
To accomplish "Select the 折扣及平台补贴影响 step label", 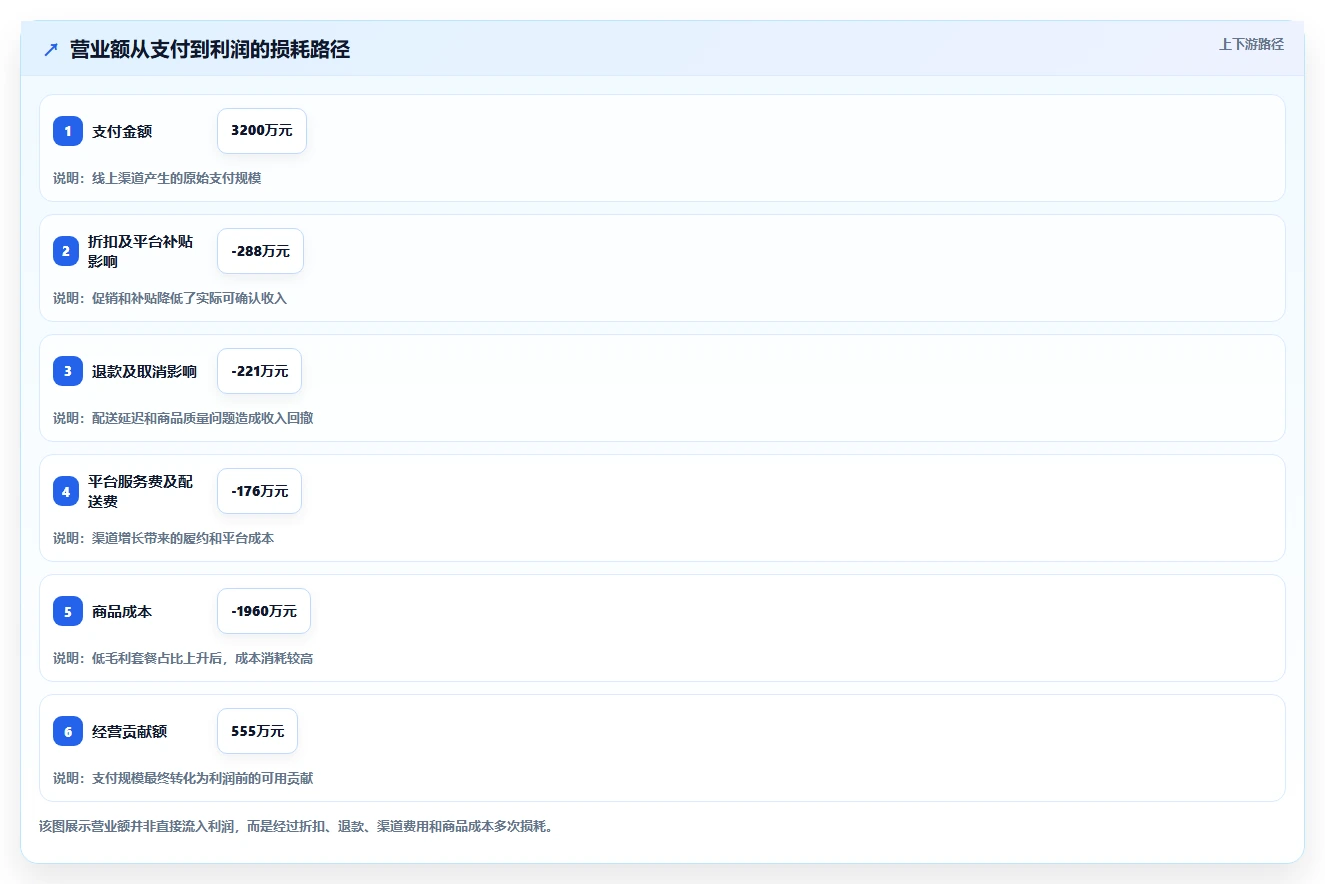I will coord(140,251).
